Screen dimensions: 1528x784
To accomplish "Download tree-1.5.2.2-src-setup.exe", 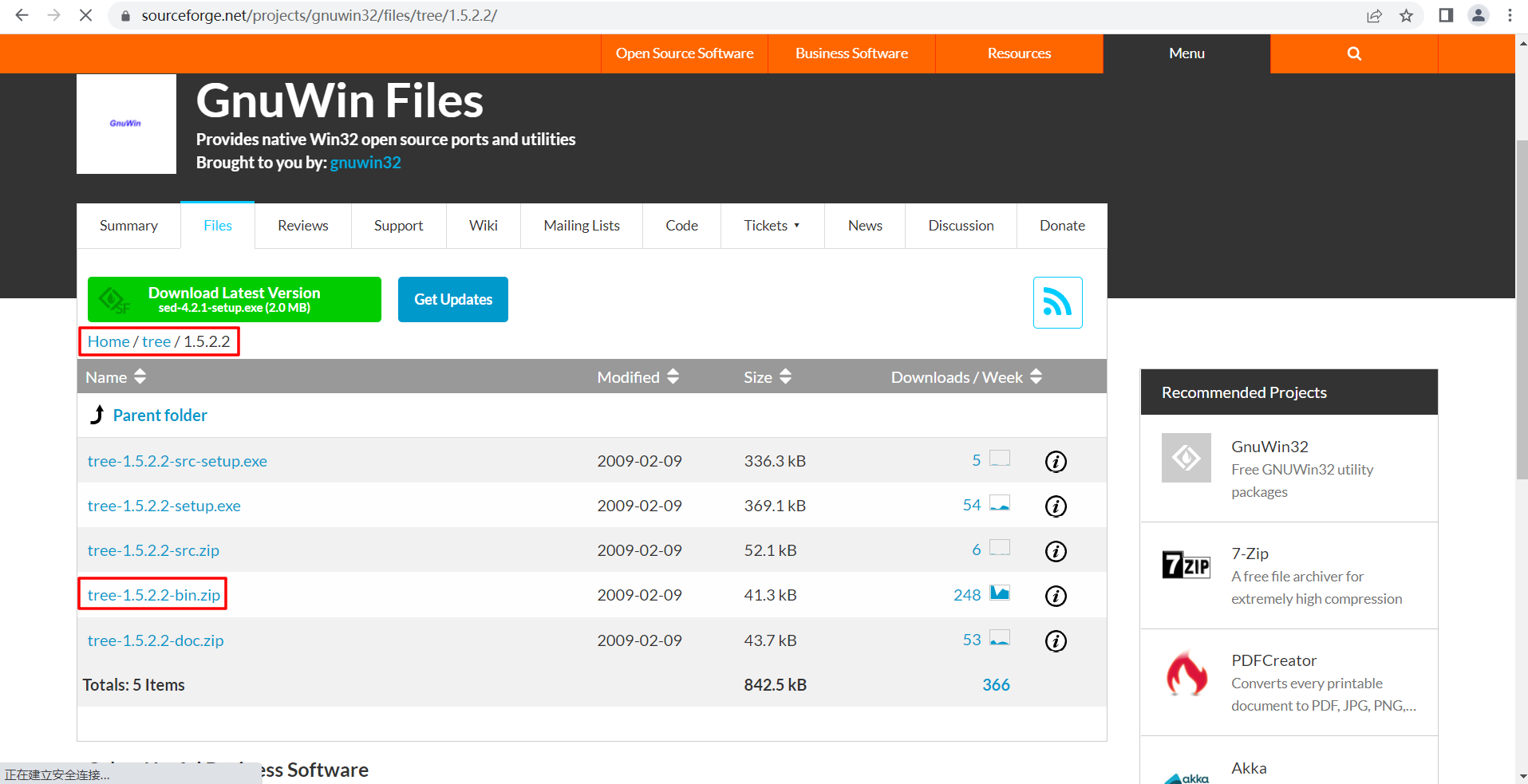I will pos(177,461).
